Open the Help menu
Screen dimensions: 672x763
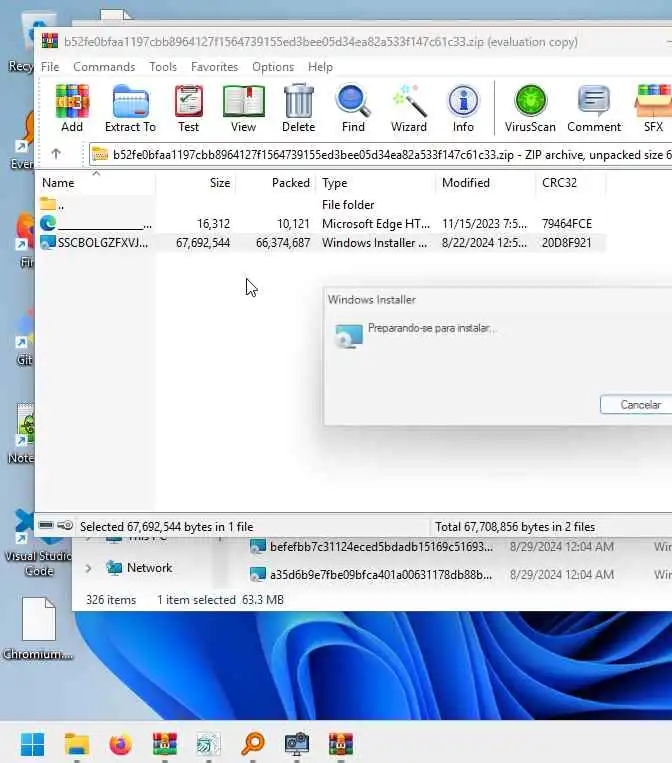(320, 67)
